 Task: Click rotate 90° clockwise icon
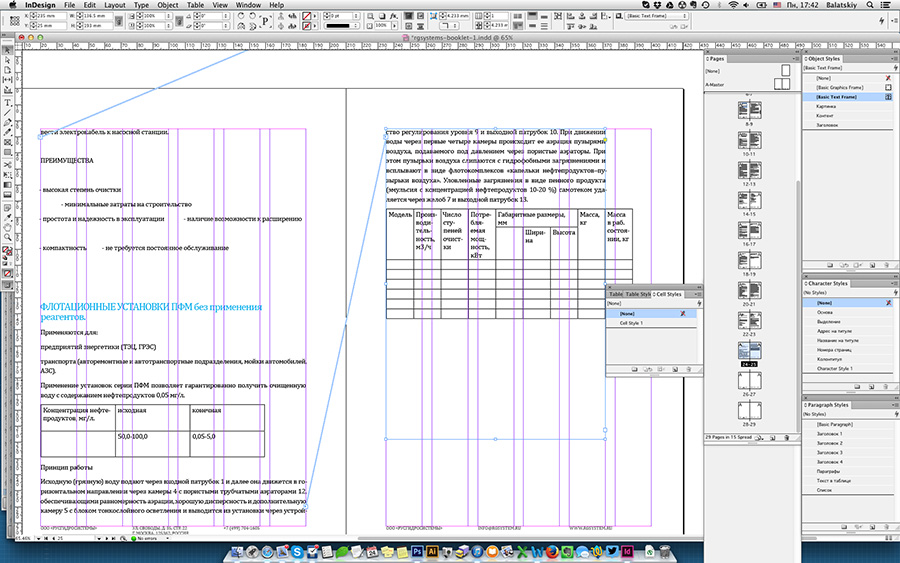(241, 16)
